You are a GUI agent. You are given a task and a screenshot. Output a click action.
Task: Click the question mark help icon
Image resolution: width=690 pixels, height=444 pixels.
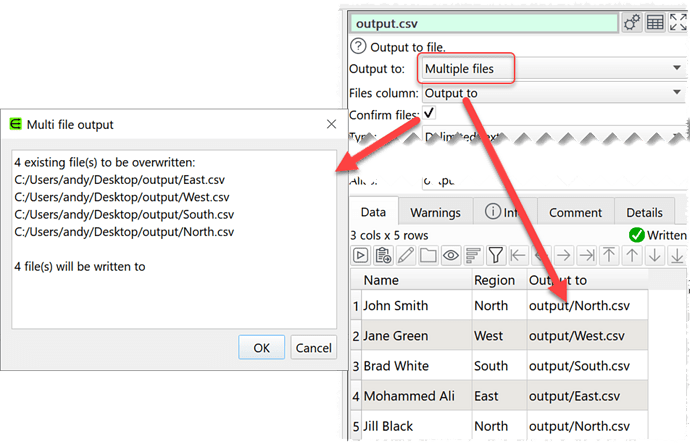358,46
